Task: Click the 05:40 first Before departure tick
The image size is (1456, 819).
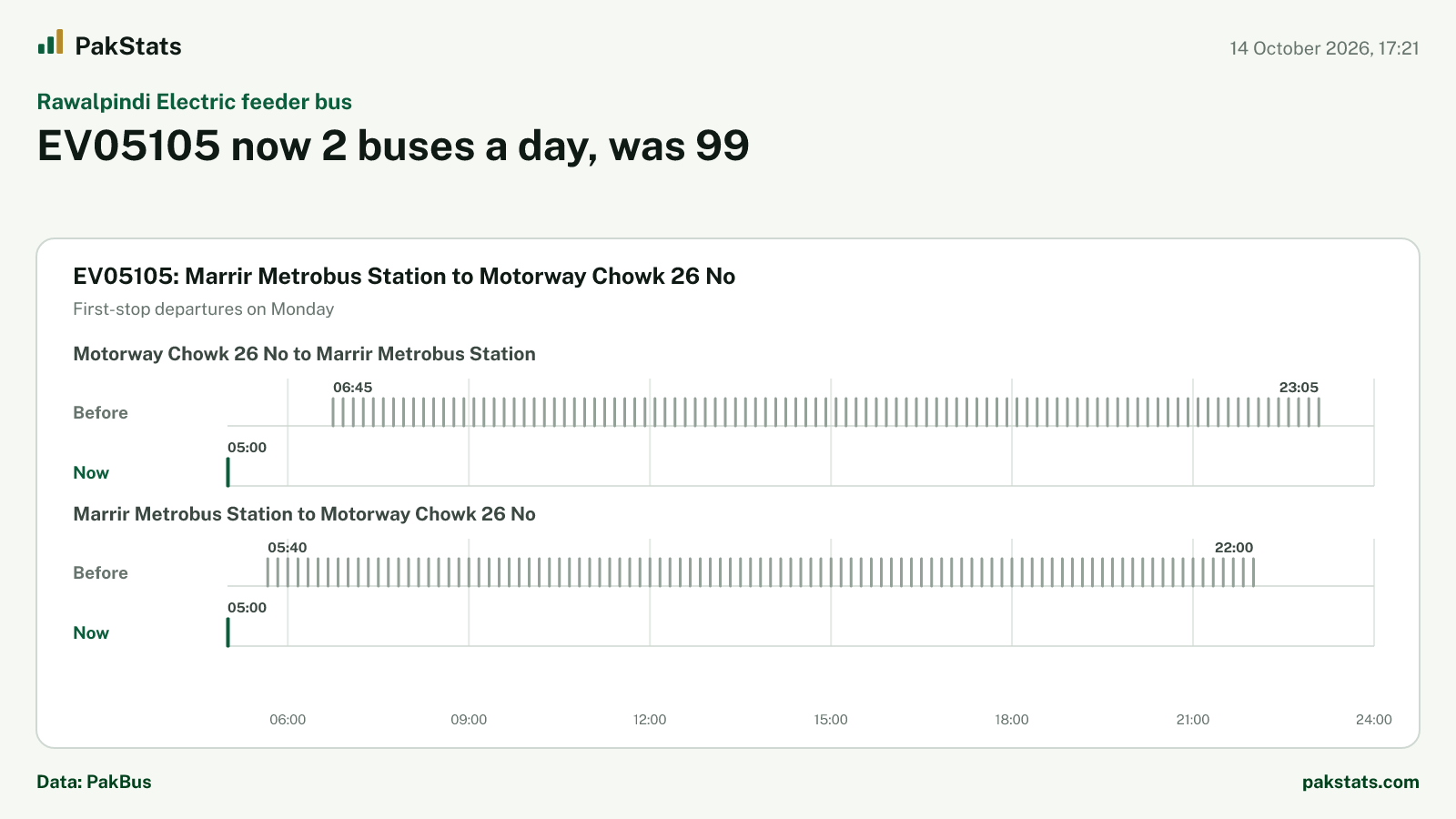Action: (268, 572)
